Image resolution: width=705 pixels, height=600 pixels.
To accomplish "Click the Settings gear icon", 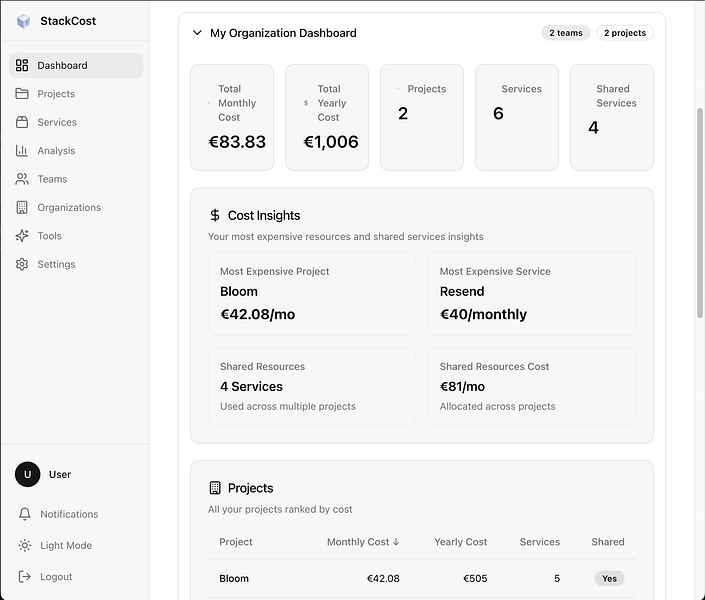I will click(x=22, y=265).
